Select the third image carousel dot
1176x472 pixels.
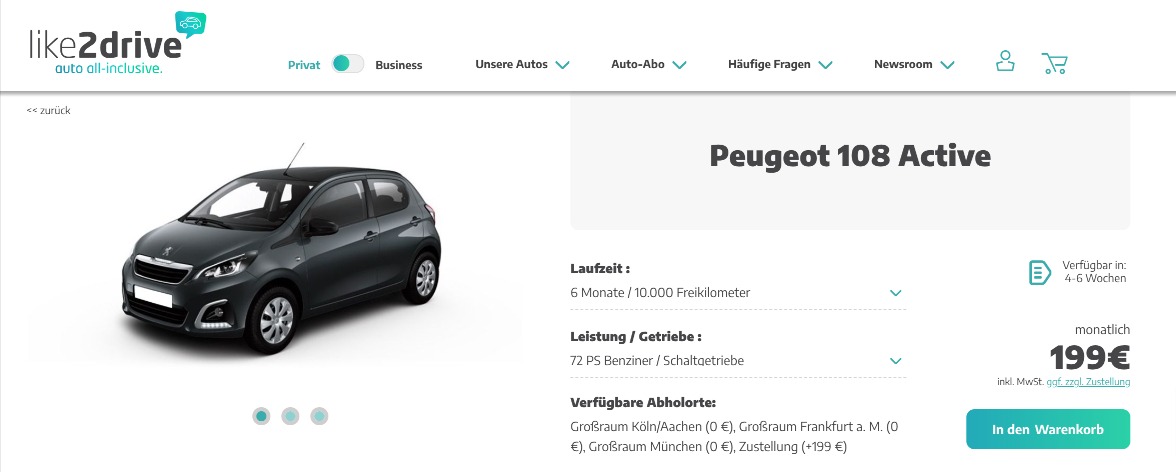(320, 416)
